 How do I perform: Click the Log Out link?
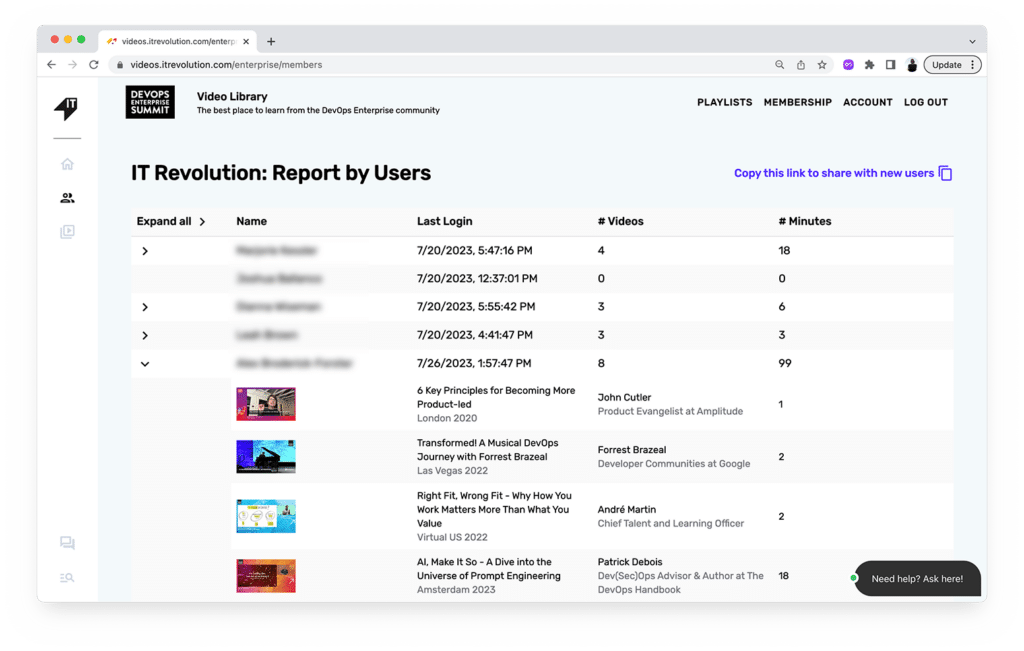(925, 102)
